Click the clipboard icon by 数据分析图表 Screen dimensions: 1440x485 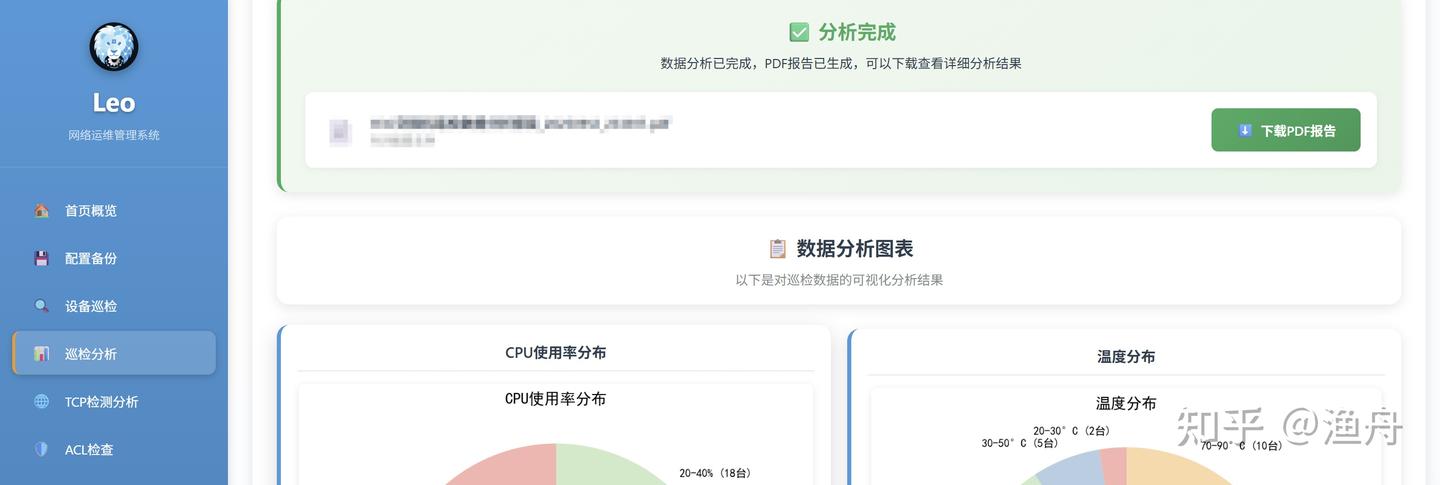(x=777, y=248)
